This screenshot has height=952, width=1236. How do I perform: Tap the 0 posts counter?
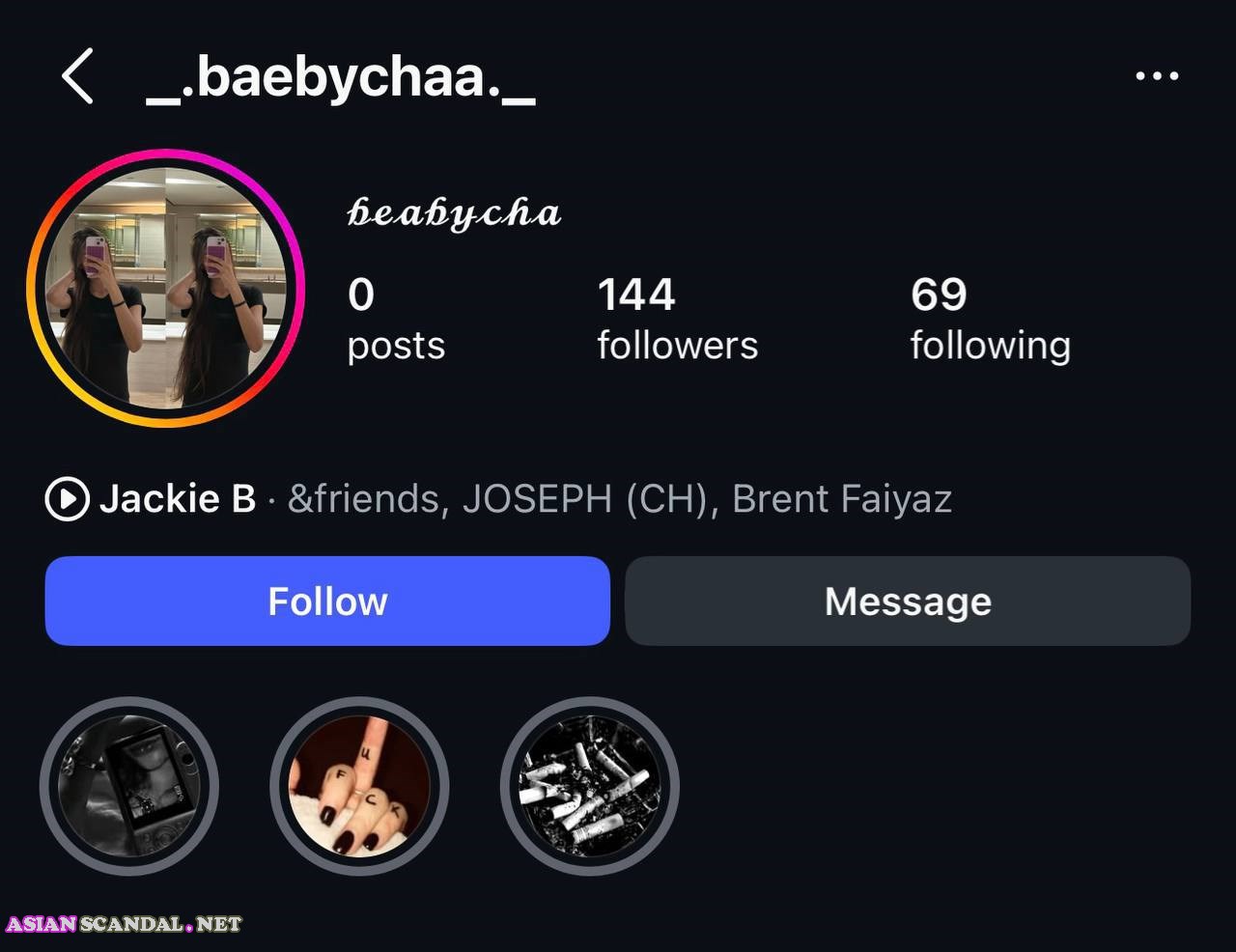click(x=396, y=319)
